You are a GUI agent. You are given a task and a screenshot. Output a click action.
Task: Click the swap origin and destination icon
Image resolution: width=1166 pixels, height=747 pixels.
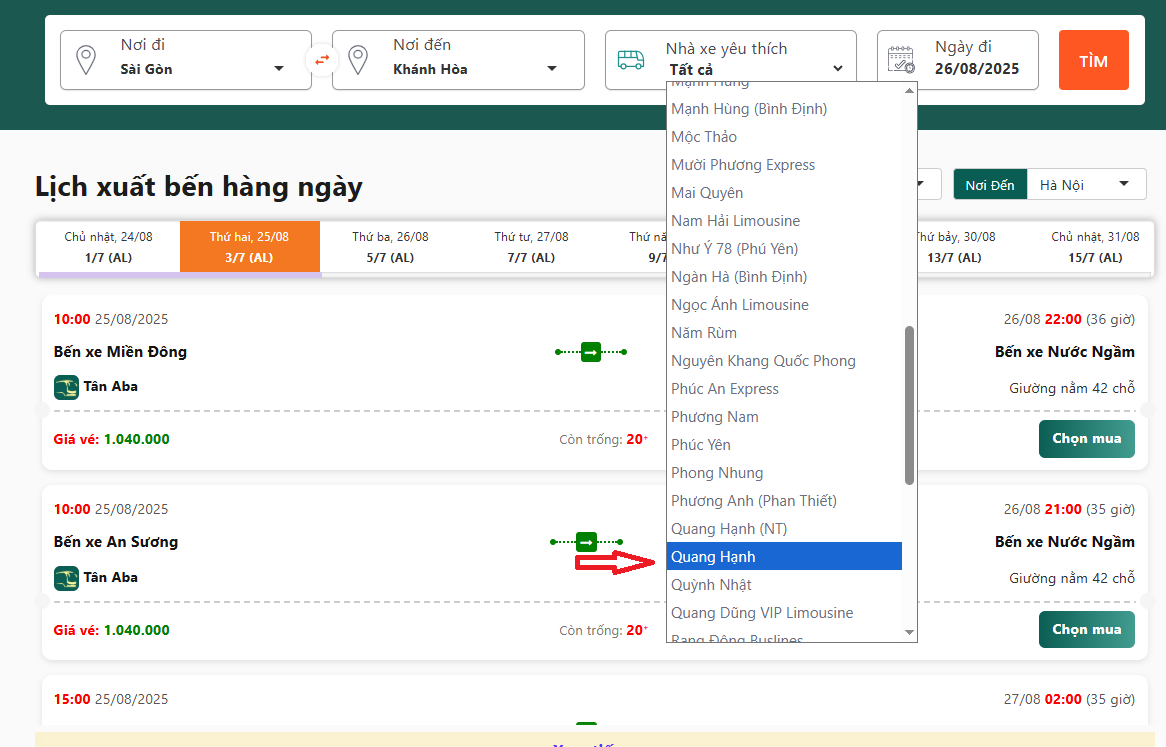tap(322, 60)
